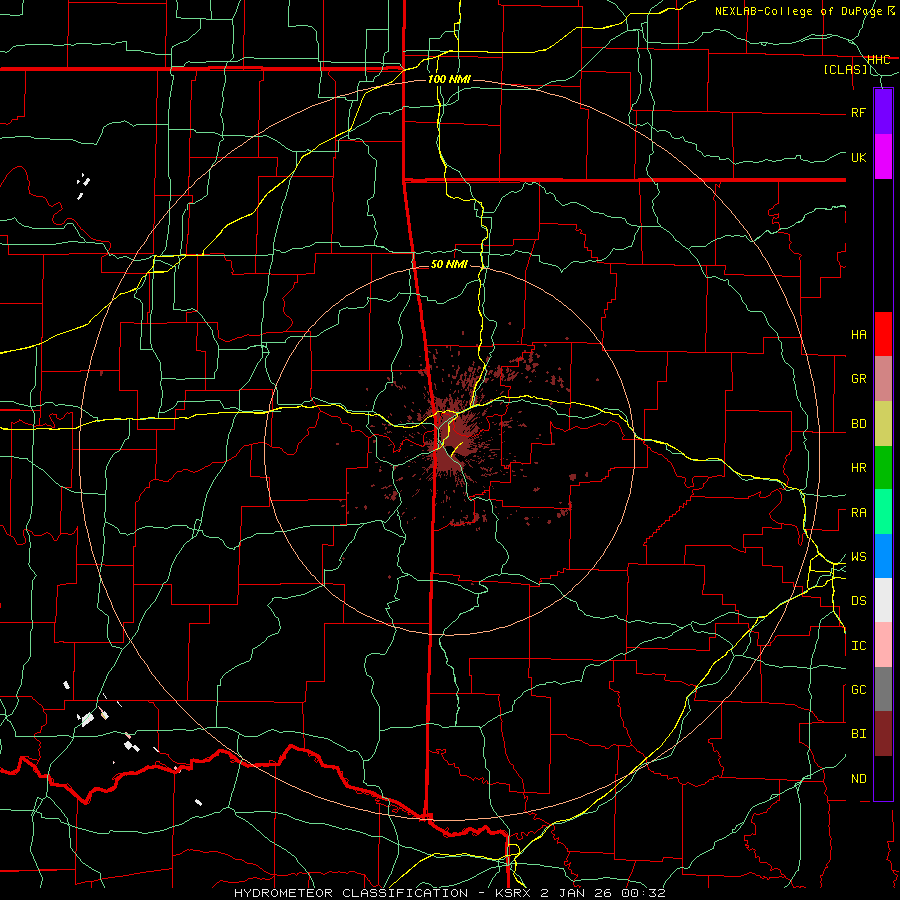Click the GR legend label

[x=858, y=379]
